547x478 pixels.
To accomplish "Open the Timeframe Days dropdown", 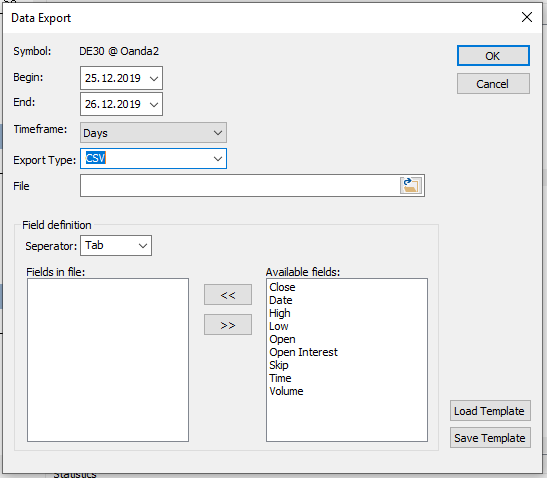I will click(153, 133).
